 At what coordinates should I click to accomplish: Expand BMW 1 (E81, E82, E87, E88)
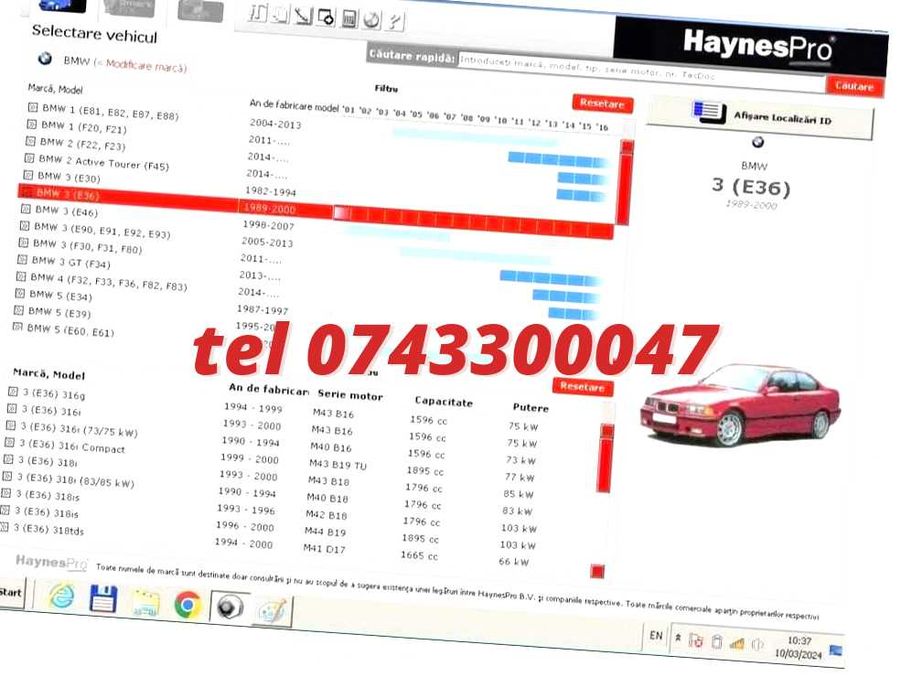pos(33,108)
